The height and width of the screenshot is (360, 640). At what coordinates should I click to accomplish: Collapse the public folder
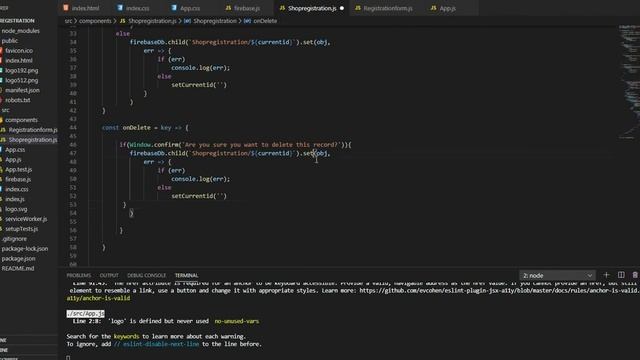pos(10,41)
